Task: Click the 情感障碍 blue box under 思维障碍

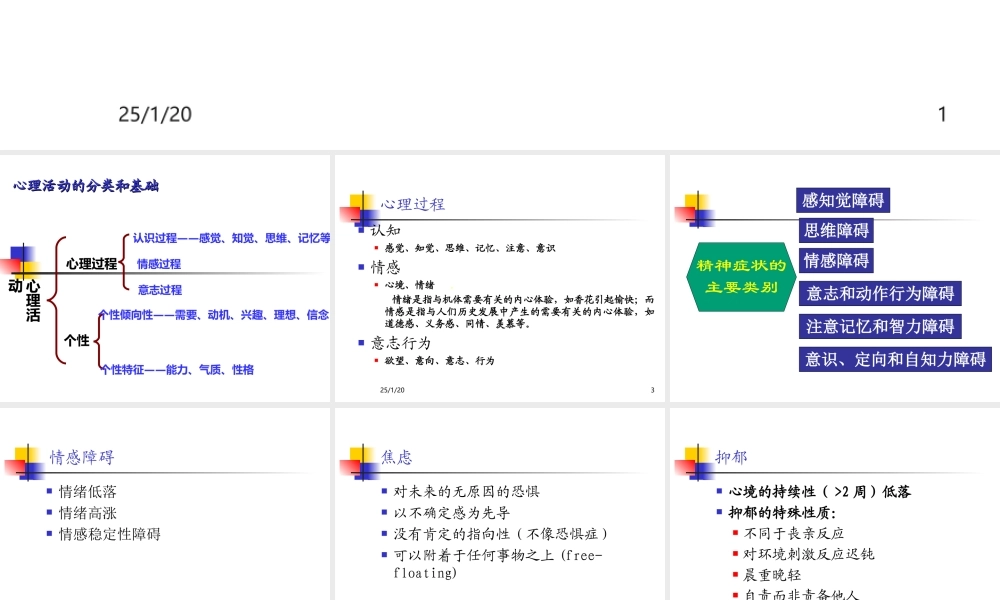Action: pos(836,260)
